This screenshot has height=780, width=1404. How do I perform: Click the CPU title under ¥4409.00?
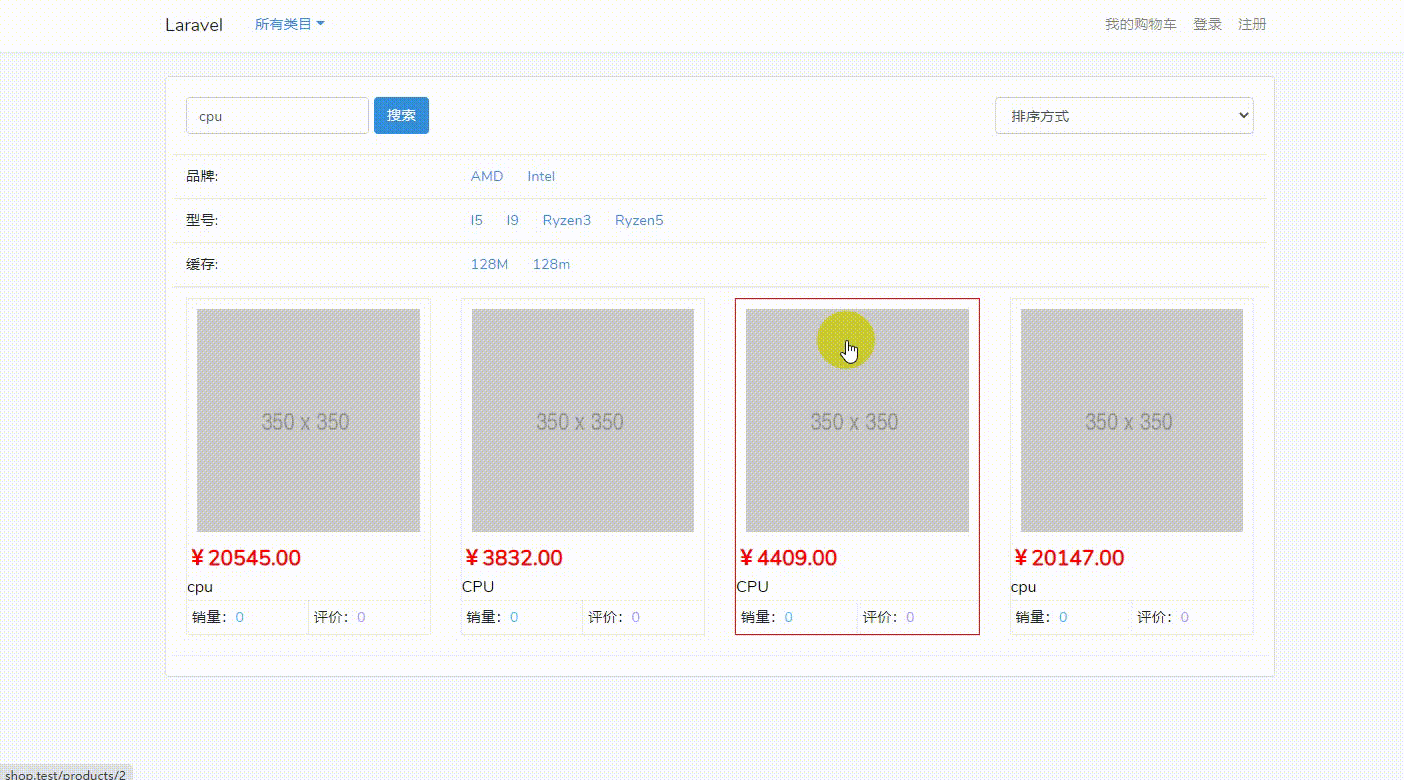(753, 586)
